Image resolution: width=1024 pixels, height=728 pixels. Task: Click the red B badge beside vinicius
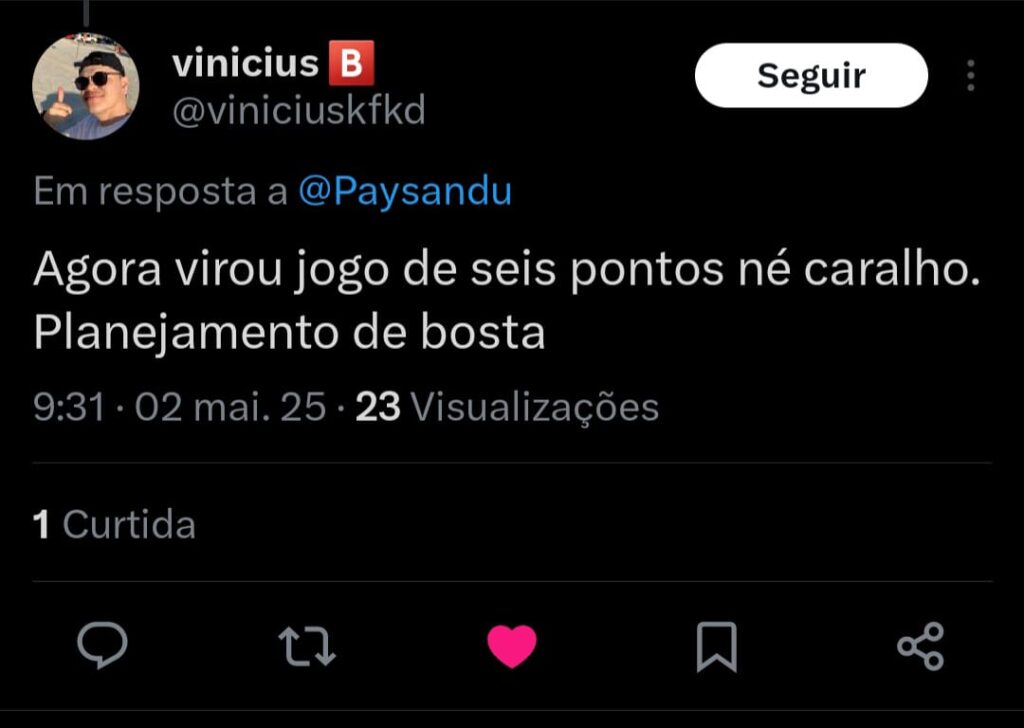point(351,63)
